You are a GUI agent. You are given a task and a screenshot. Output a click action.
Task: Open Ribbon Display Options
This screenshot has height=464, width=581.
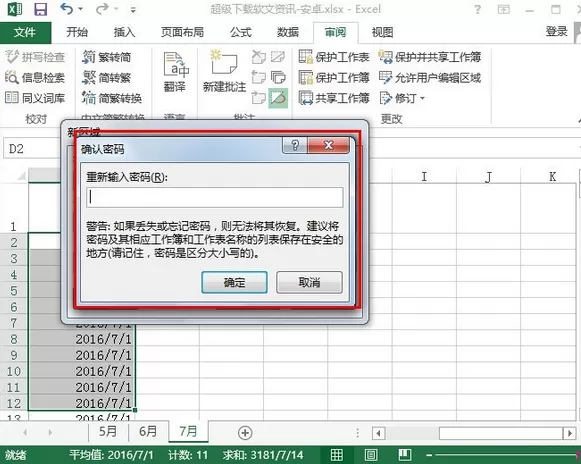pos(504,9)
